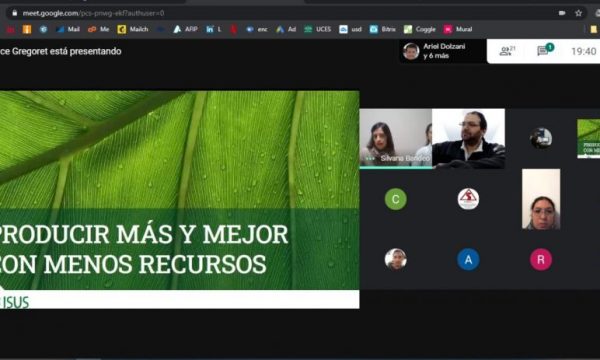Image resolution: width=600 pixels, height=360 pixels.
Task: Select Silvana's video tile
Action: point(396,138)
